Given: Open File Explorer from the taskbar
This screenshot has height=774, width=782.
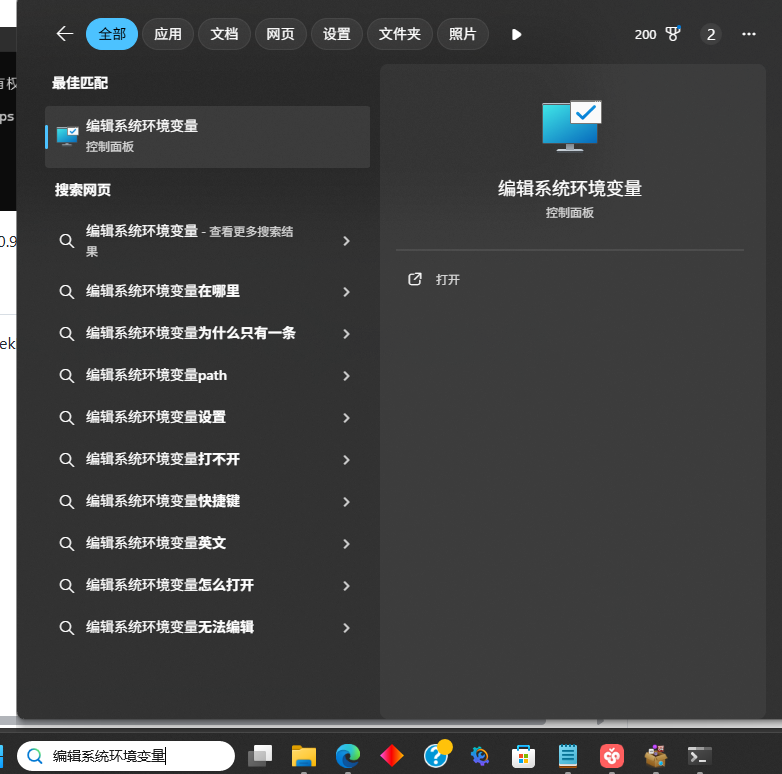Looking at the screenshot, I should click(x=304, y=756).
